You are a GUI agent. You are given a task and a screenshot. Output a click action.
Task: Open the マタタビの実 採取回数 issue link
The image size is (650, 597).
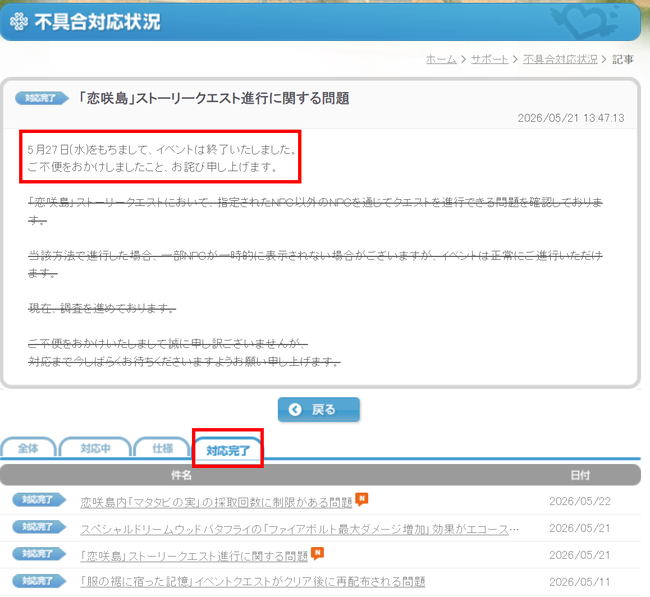216,502
